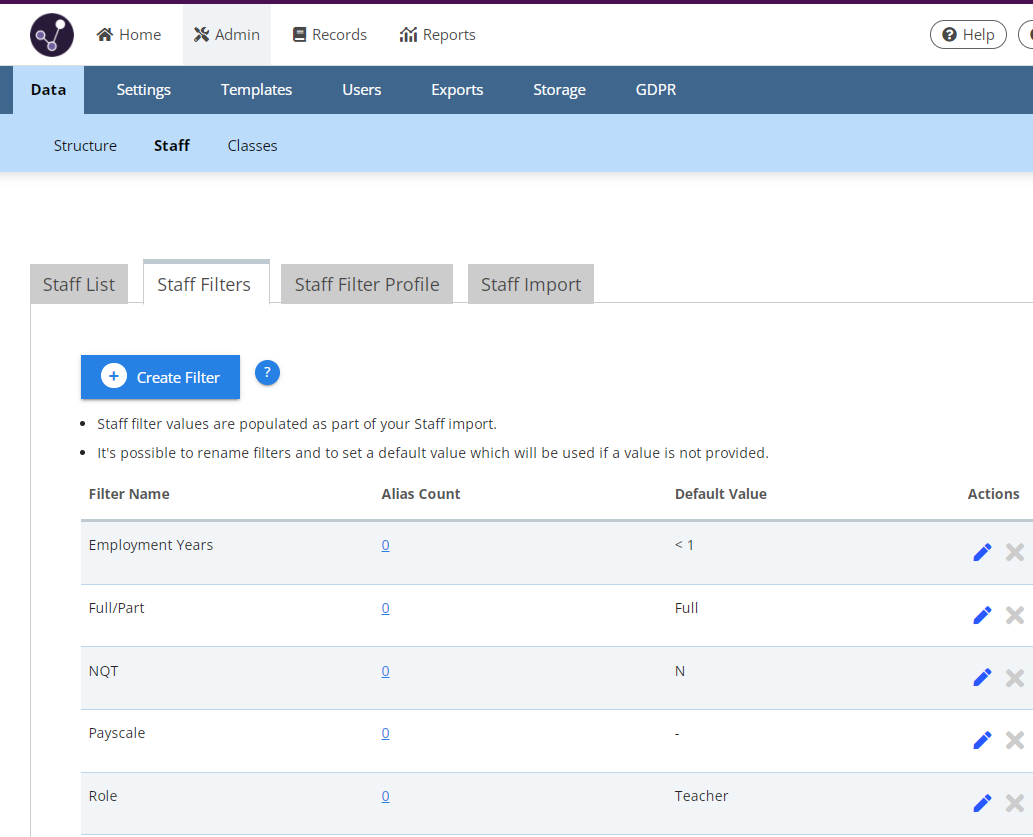Click the Alias Count column header

(421, 494)
